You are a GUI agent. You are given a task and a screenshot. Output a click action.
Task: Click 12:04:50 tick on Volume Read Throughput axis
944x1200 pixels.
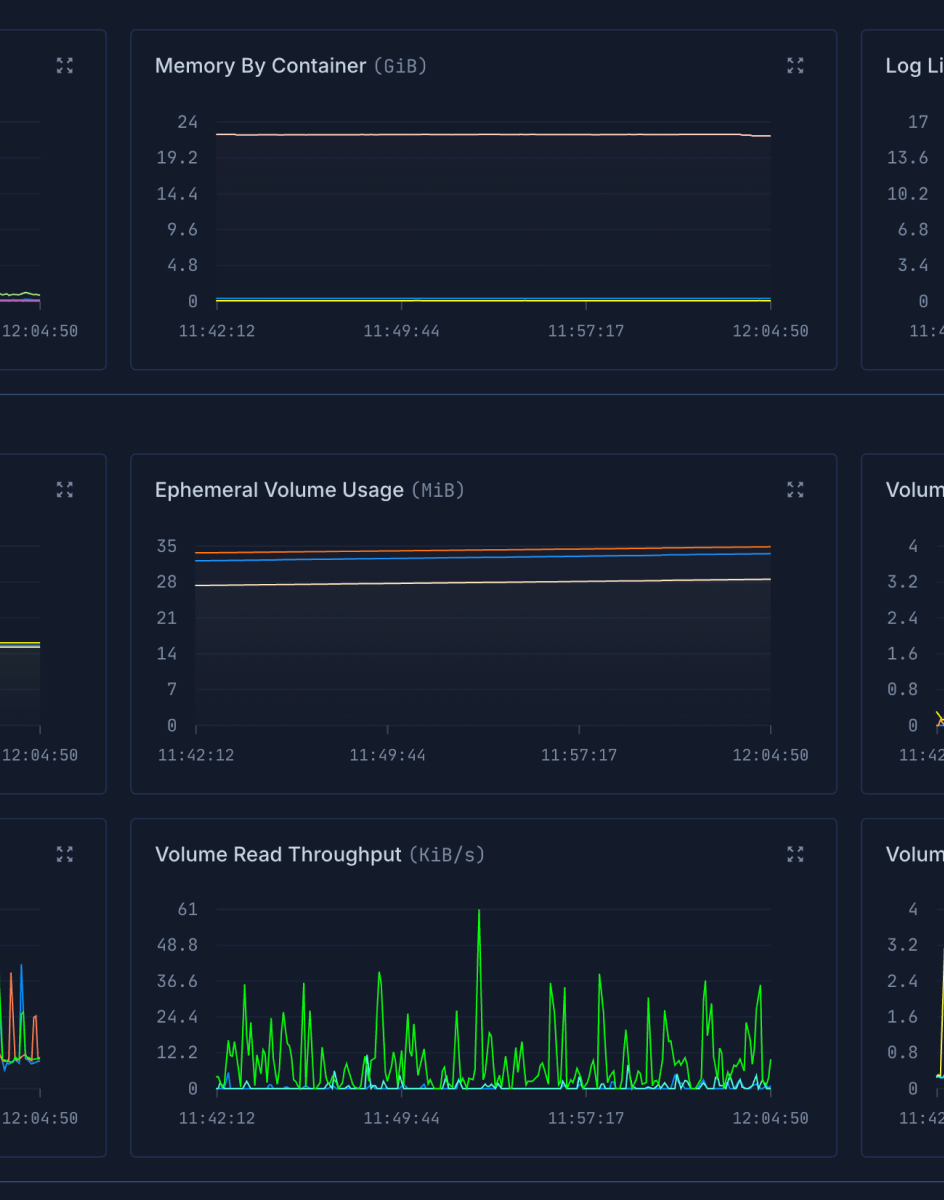(x=770, y=1118)
